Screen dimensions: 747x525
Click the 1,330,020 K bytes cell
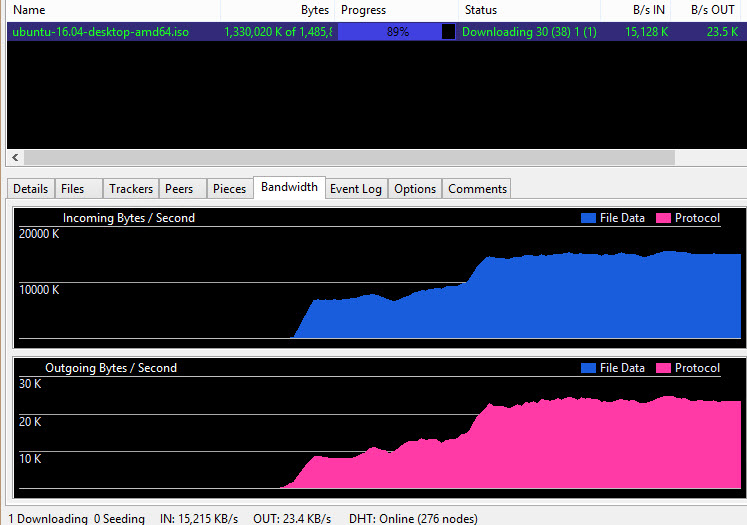(278, 32)
